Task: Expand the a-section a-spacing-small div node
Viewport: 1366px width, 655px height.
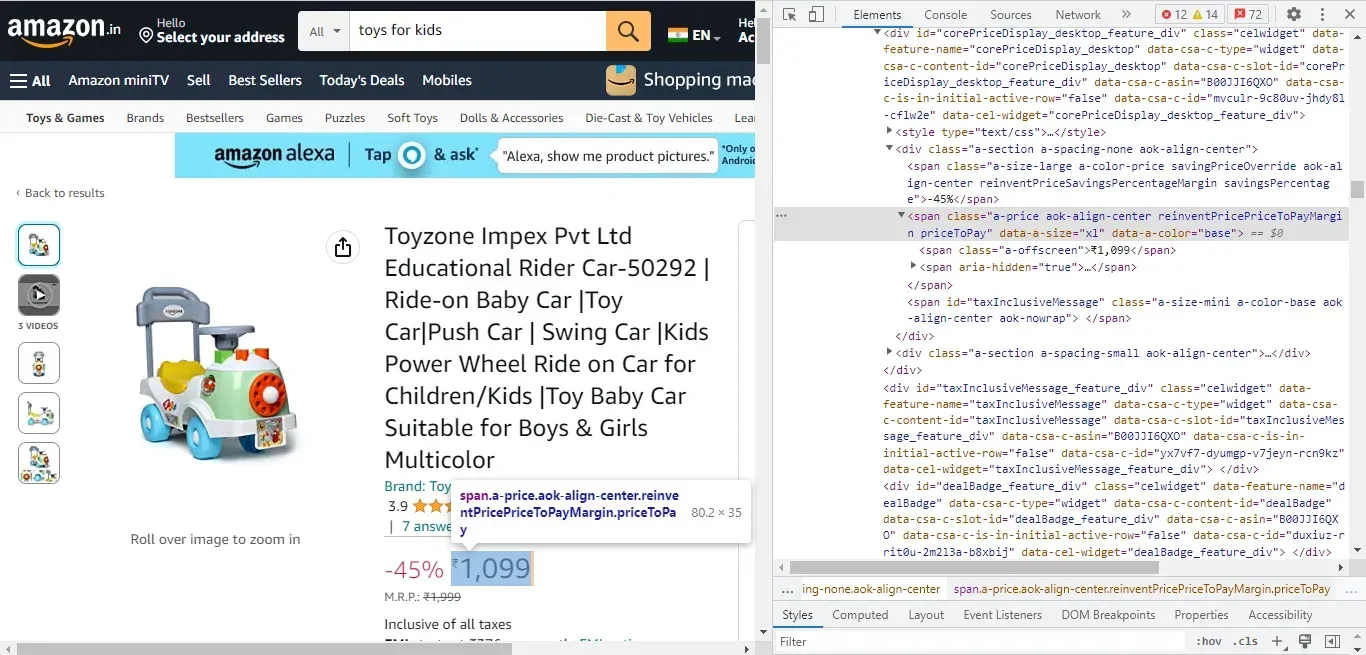Action: pos(890,353)
